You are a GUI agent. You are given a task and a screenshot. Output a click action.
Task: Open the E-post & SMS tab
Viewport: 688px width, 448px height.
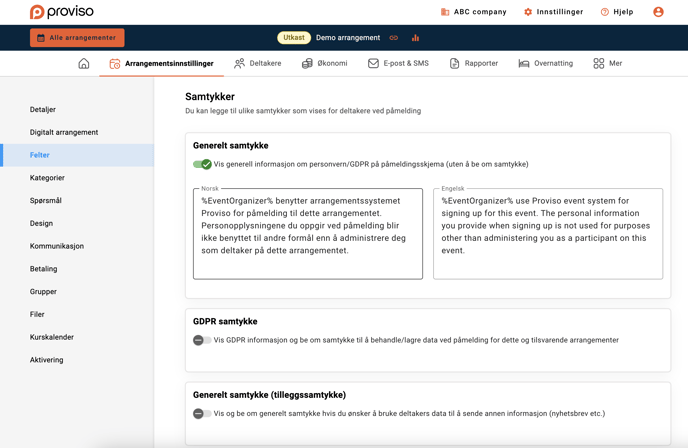tap(398, 63)
